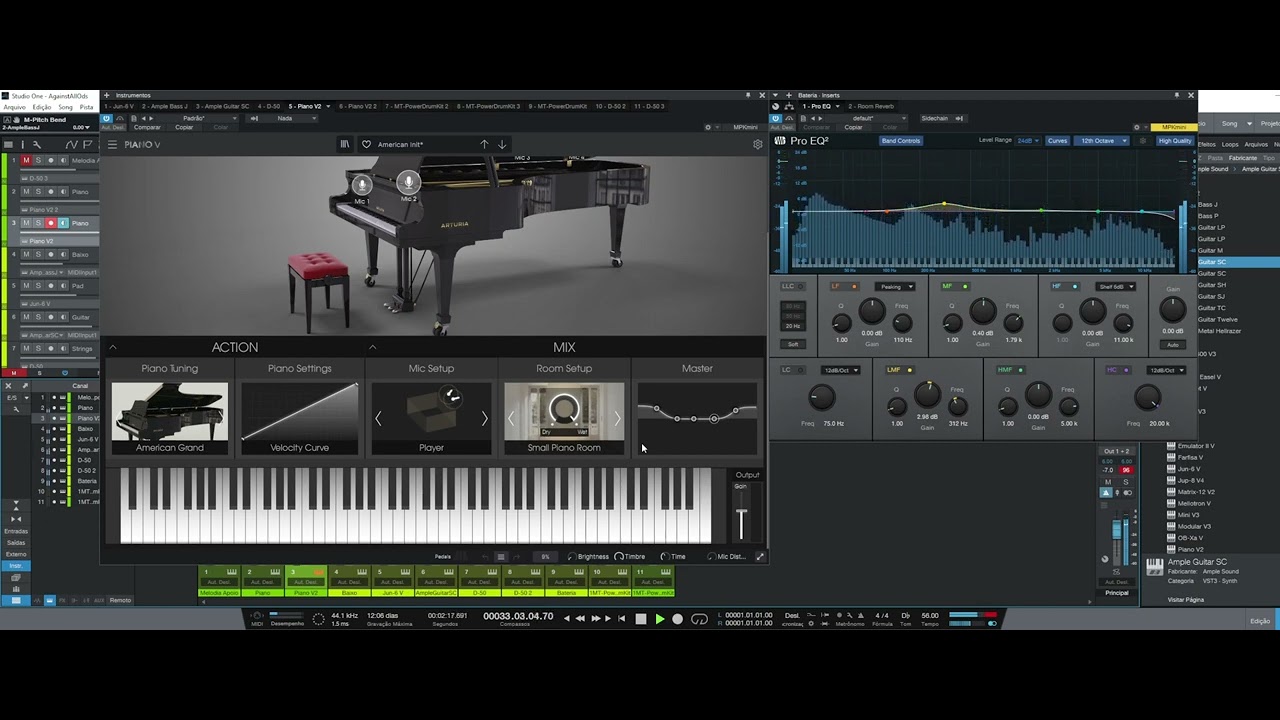Toggle the High Quality button in Pro EQ
Screen dimensions: 1280x720
click(1175, 141)
